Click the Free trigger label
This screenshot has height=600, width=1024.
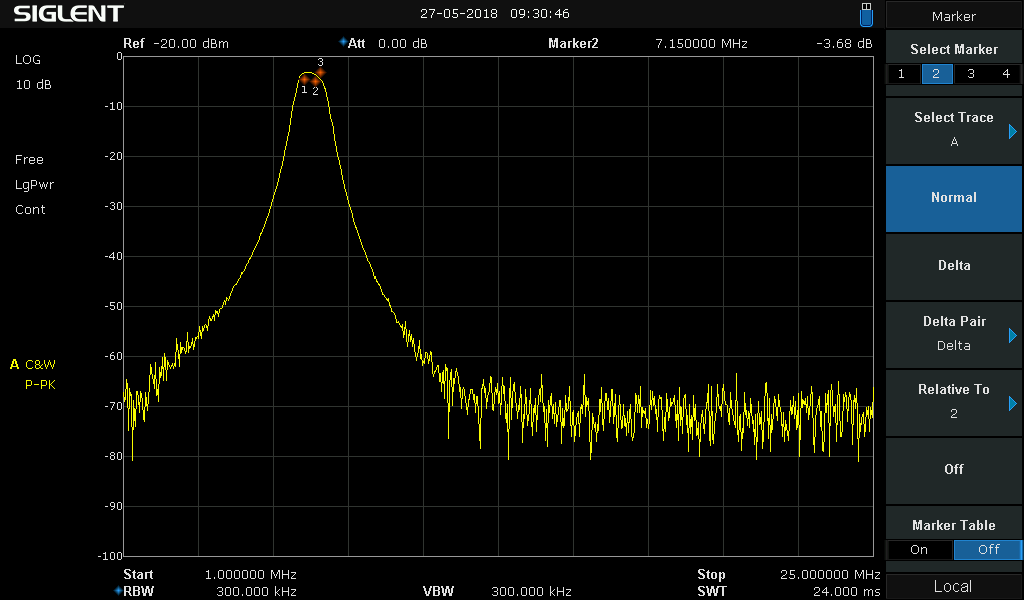click(x=29, y=160)
